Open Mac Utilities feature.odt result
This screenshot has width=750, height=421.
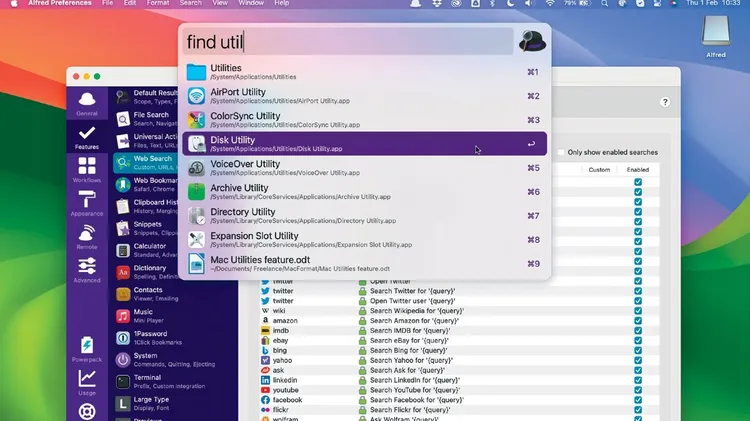coord(364,264)
